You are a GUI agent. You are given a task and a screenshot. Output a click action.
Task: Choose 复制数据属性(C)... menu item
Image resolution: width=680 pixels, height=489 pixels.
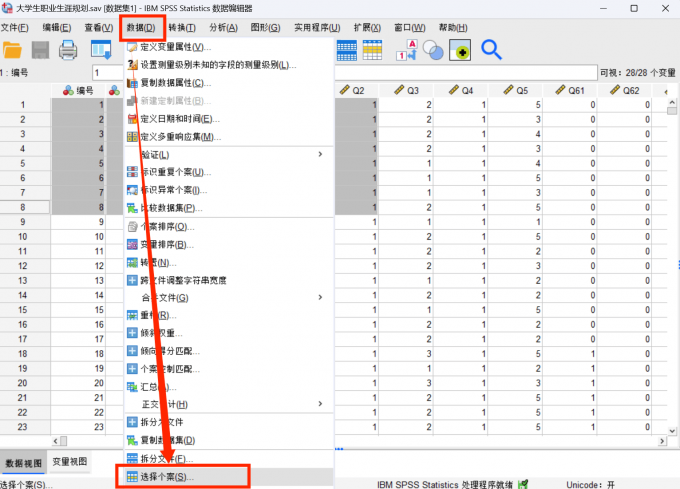(x=229, y=83)
